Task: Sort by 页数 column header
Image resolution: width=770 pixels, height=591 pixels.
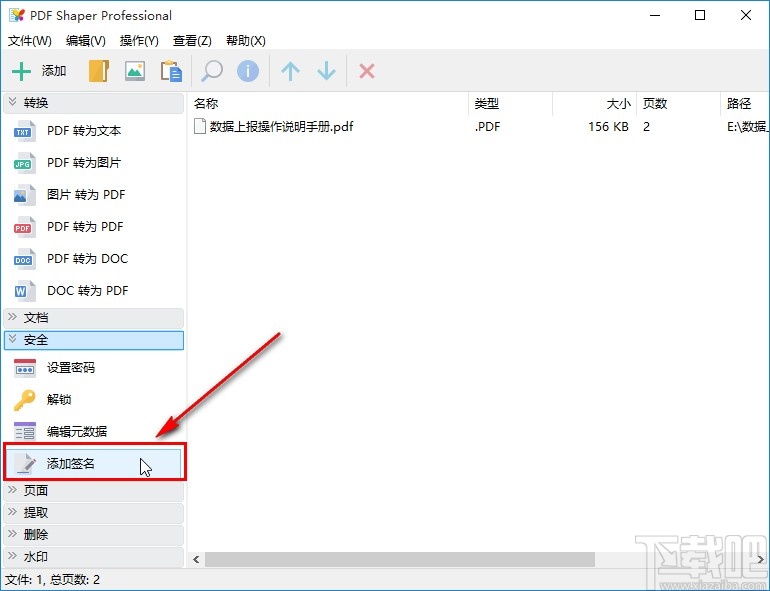Action: tap(679, 104)
